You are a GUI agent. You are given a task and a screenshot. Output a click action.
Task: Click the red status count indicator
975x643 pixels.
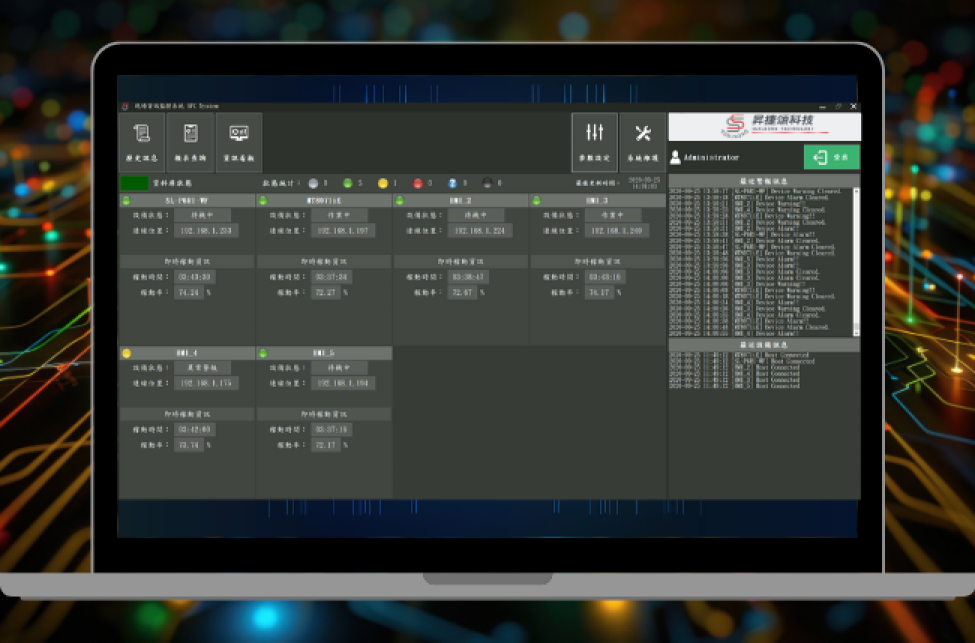click(x=417, y=184)
